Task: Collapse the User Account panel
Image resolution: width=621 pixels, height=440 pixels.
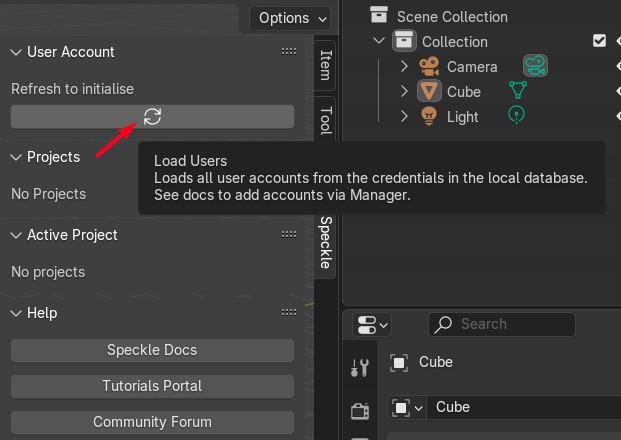Action: coord(16,52)
